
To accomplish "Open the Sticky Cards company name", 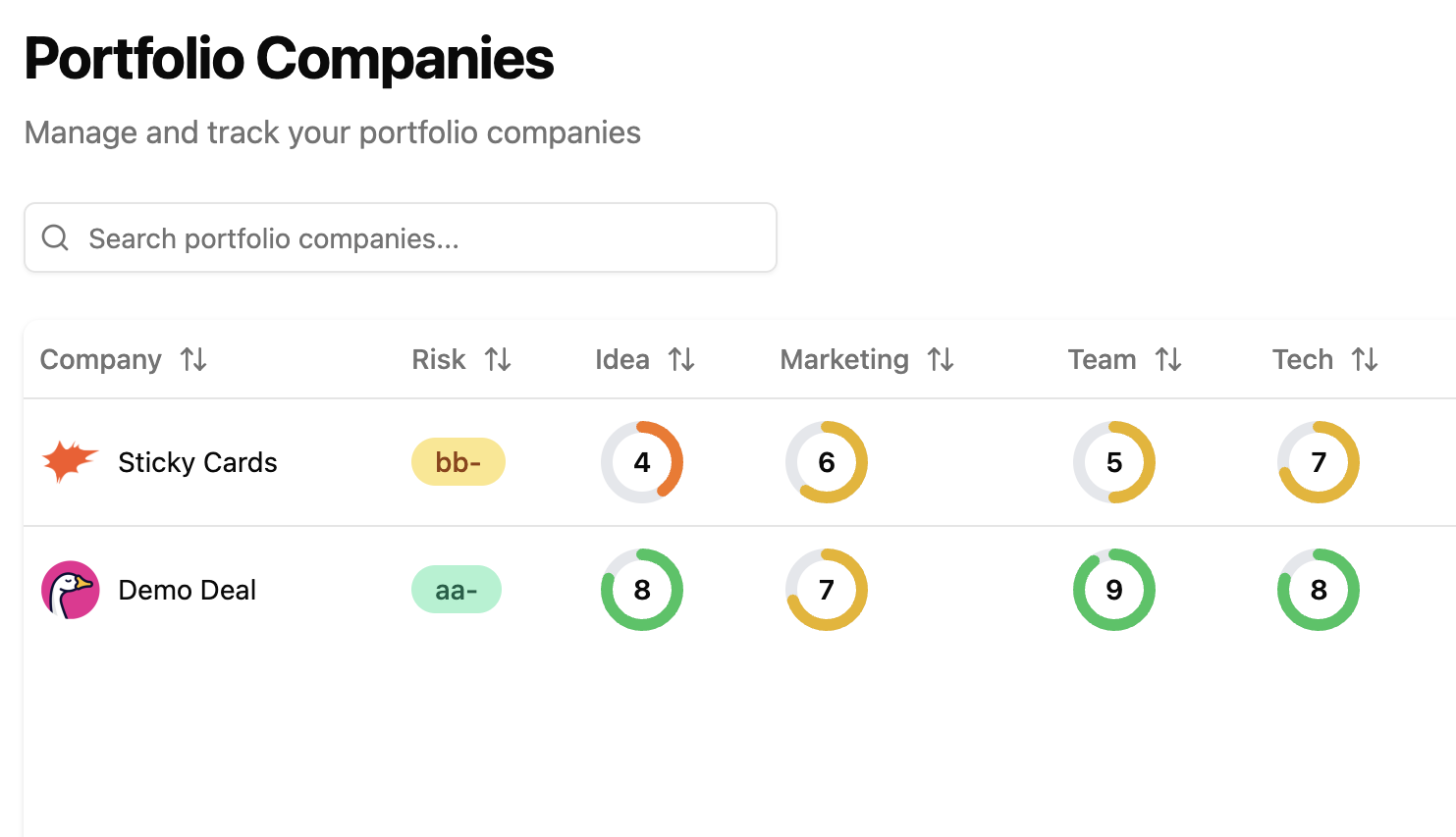I will pyautogui.click(x=197, y=462).
